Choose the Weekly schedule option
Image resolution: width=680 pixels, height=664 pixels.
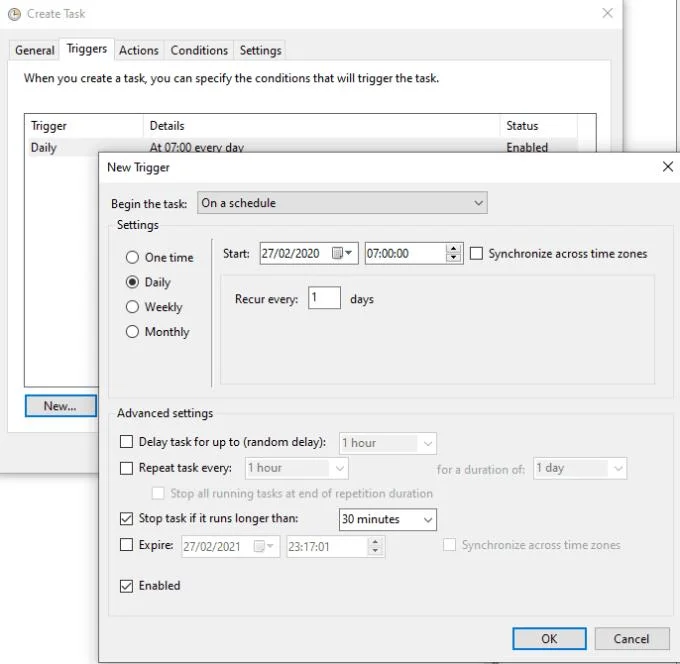coord(132,307)
